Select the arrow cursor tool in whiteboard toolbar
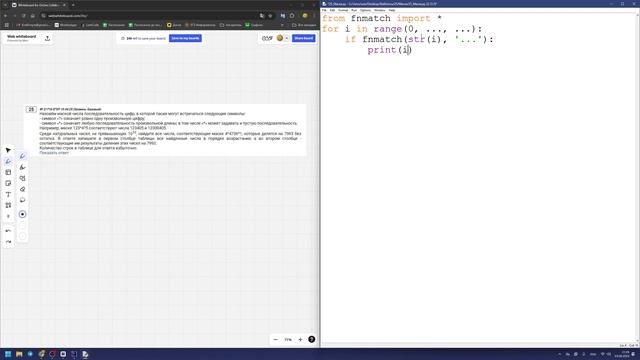The width and height of the screenshot is (640, 360). click(8, 150)
